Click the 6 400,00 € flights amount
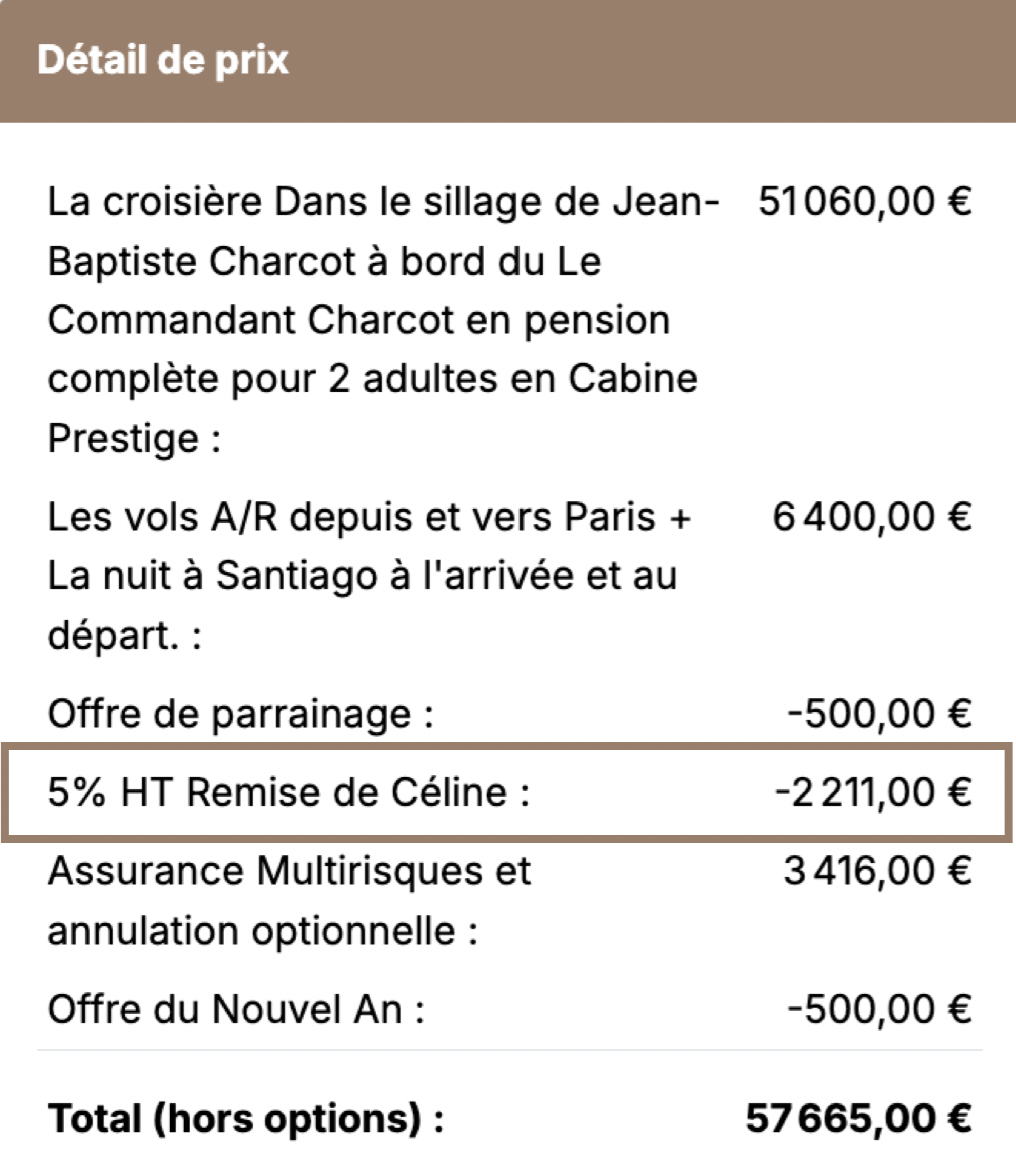Image resolution: width=1016 pixels, height=1172 pixels. (x=871, y=518)
